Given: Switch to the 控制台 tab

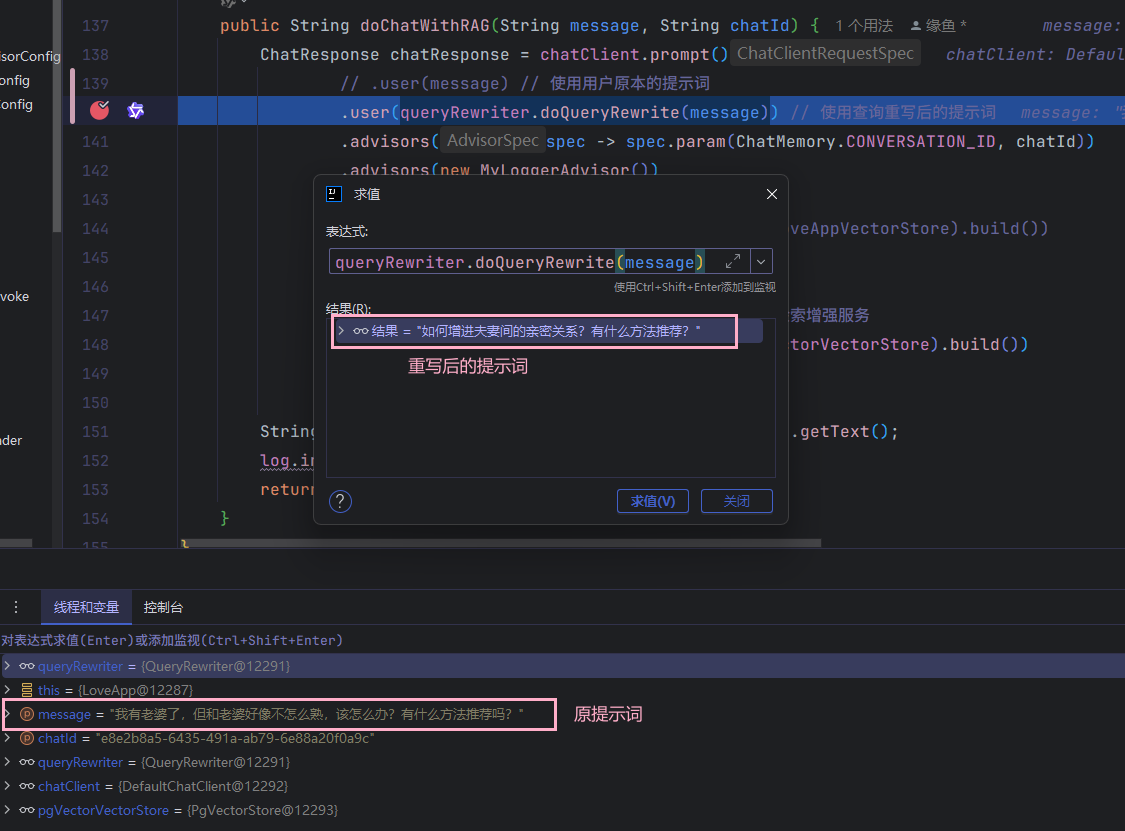Looking at the screenshot, I should click(x=163, y=607).
